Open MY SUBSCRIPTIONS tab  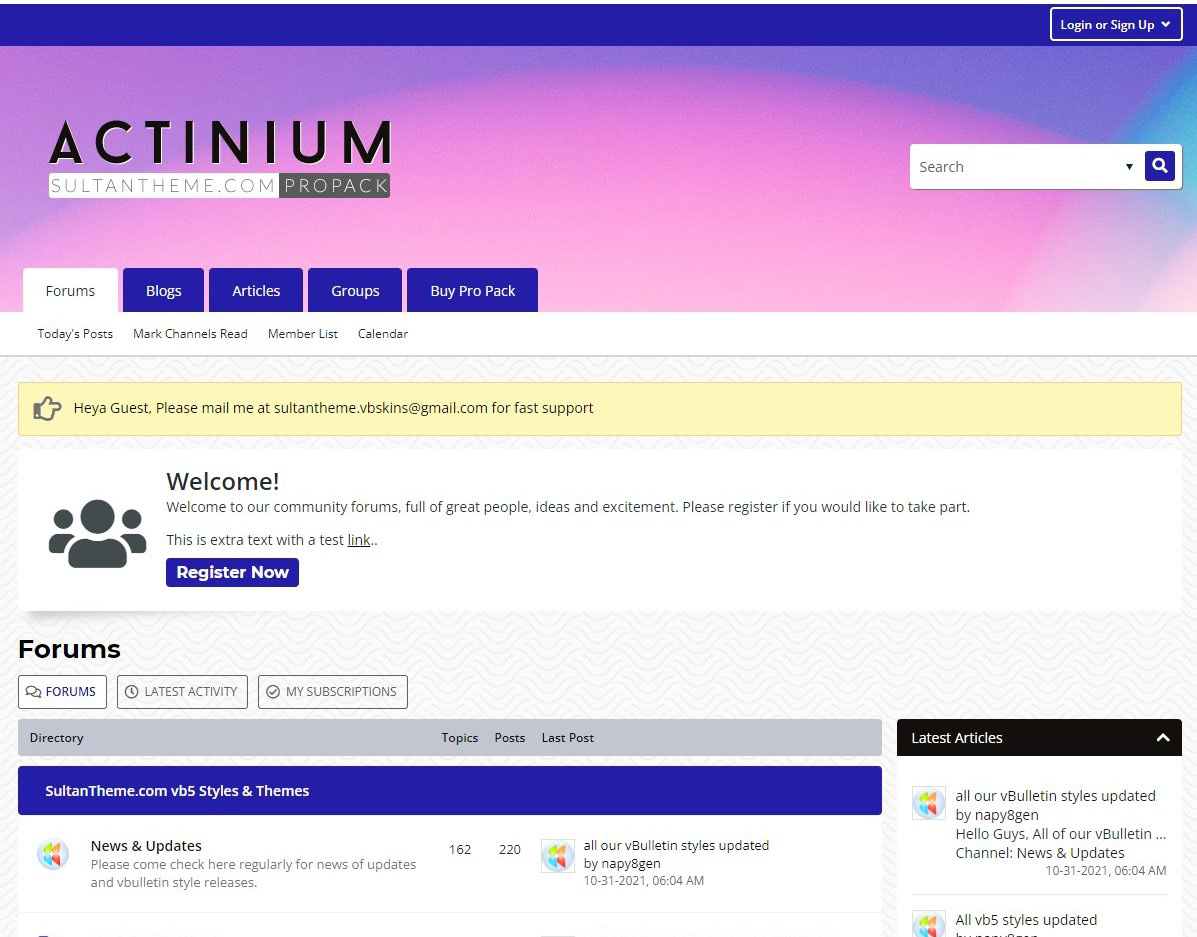tap(333, 692)
